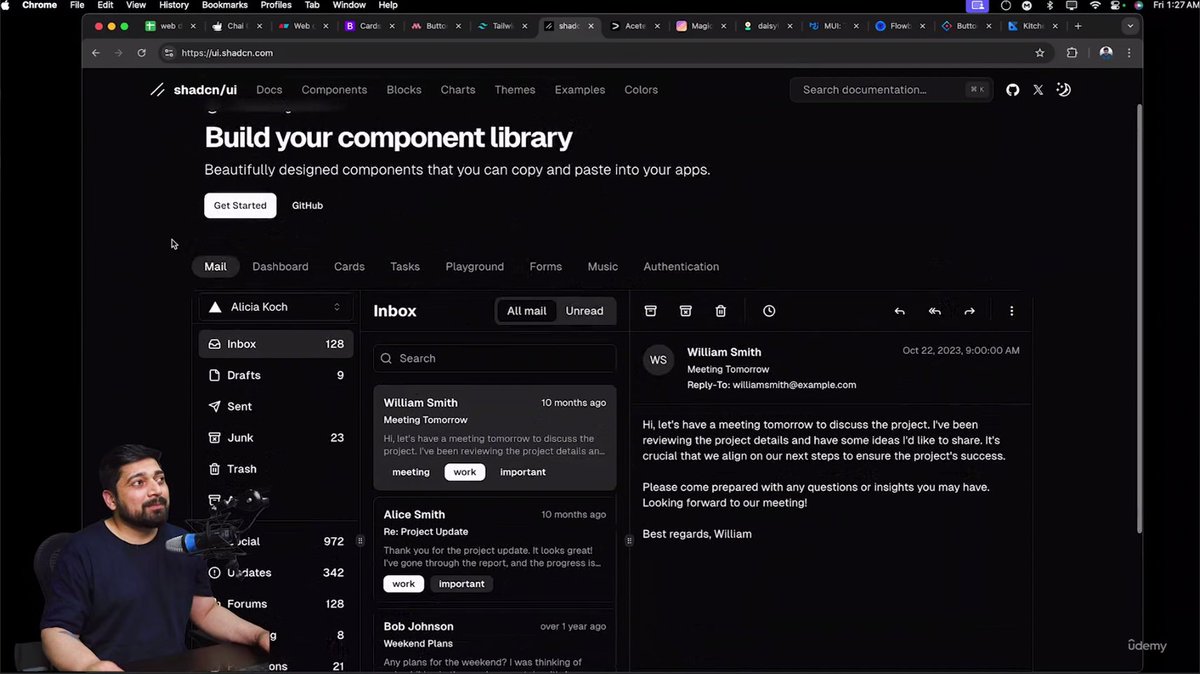Click the 'work' tag on William Smith's email
1200x674 pixels.
465,472
